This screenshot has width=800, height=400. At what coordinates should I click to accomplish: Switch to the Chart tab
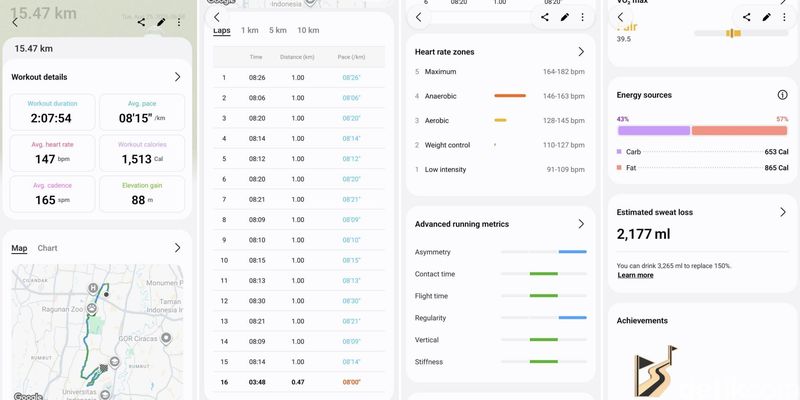click(x=47, y=248)
